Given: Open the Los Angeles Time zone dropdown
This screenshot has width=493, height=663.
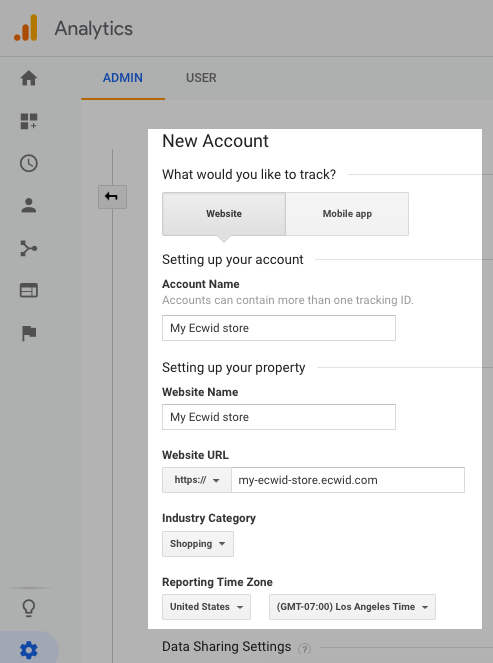Looking at the screenshot, I should tap(352, 607).
